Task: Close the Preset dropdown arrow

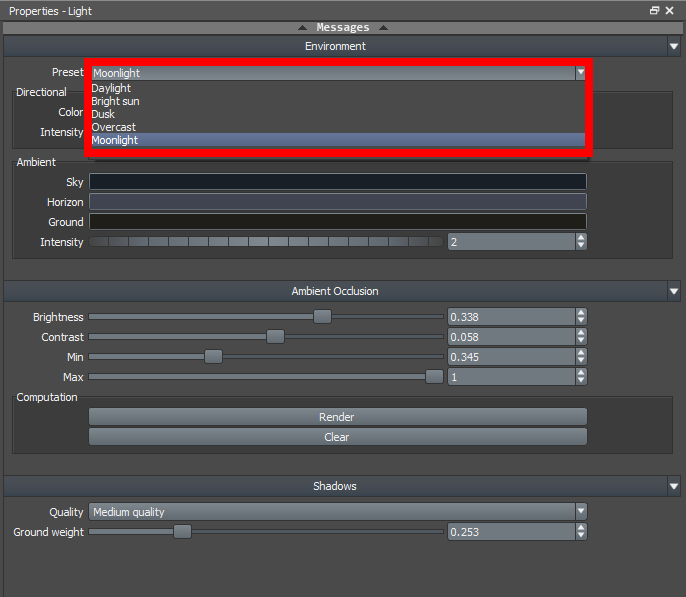Action: click(x=581, y=73)
